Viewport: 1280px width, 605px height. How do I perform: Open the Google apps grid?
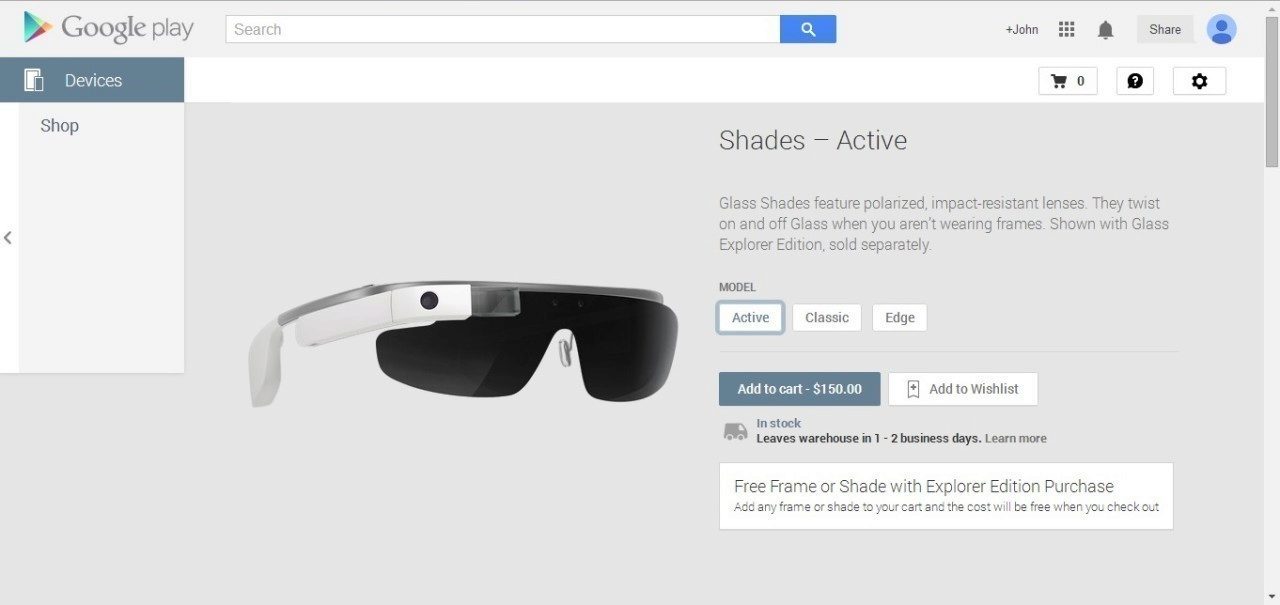tap(1066, 29)
